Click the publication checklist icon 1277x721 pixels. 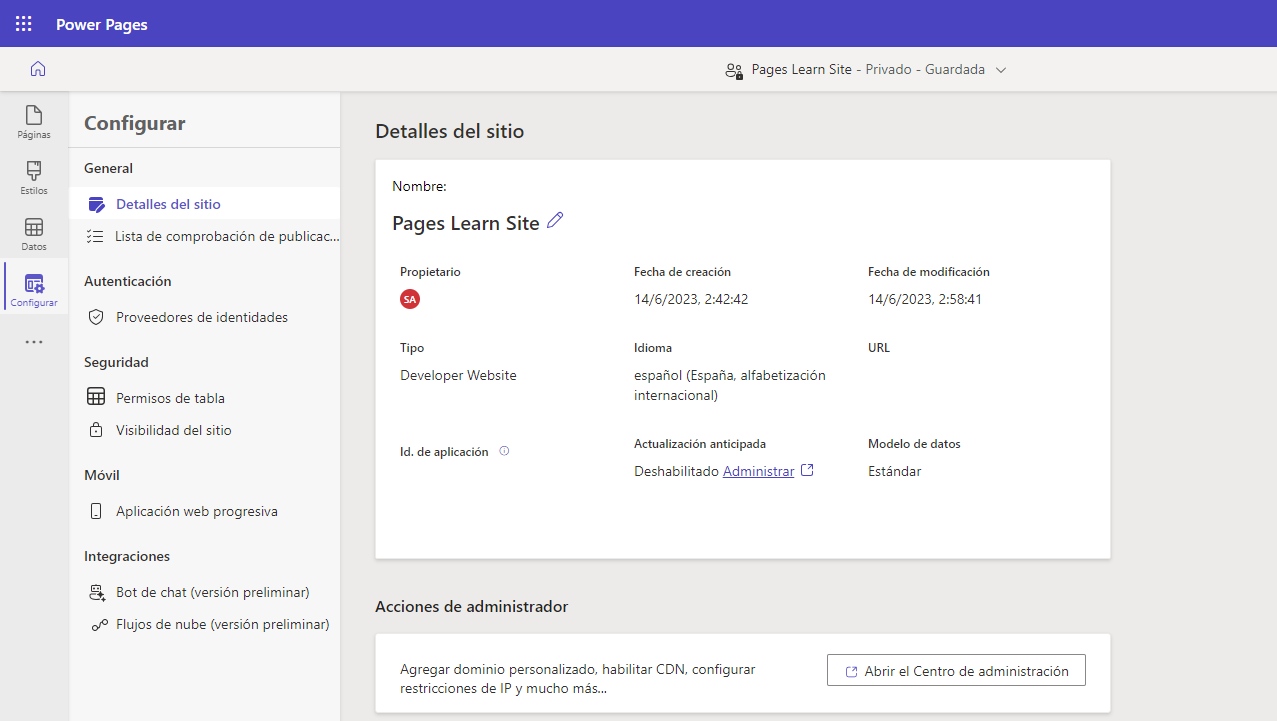coord(95,237)
